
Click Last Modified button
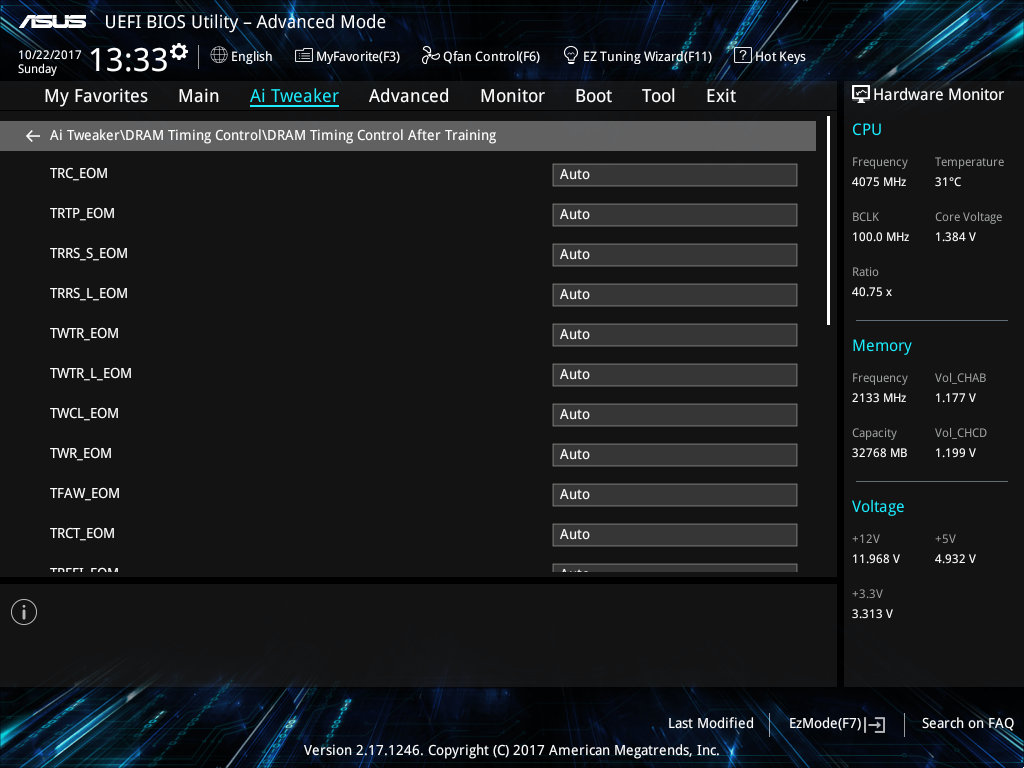[x=711, y=723]
